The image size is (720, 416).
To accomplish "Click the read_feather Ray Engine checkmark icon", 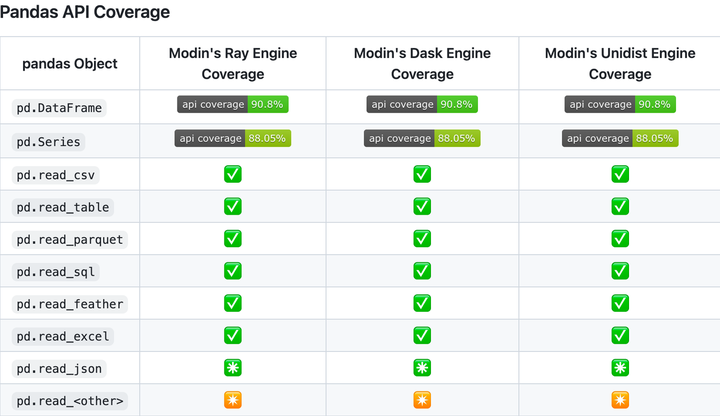I will 233,303.
